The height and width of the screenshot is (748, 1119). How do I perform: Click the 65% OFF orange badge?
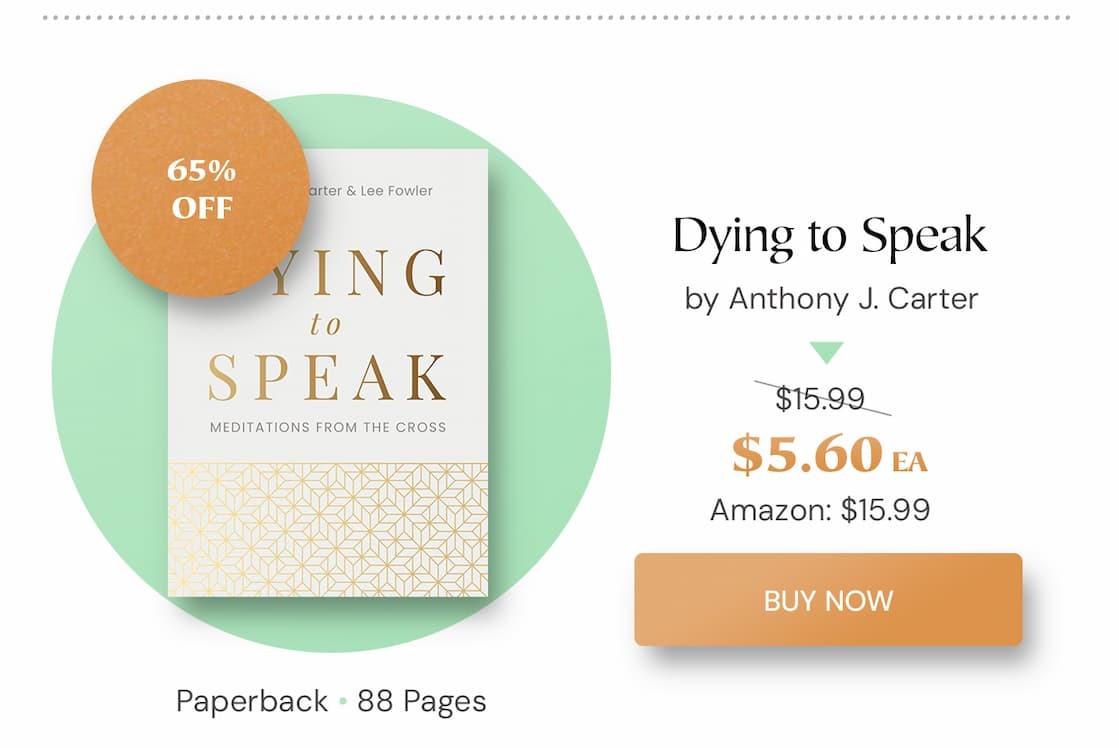(200, 188)
